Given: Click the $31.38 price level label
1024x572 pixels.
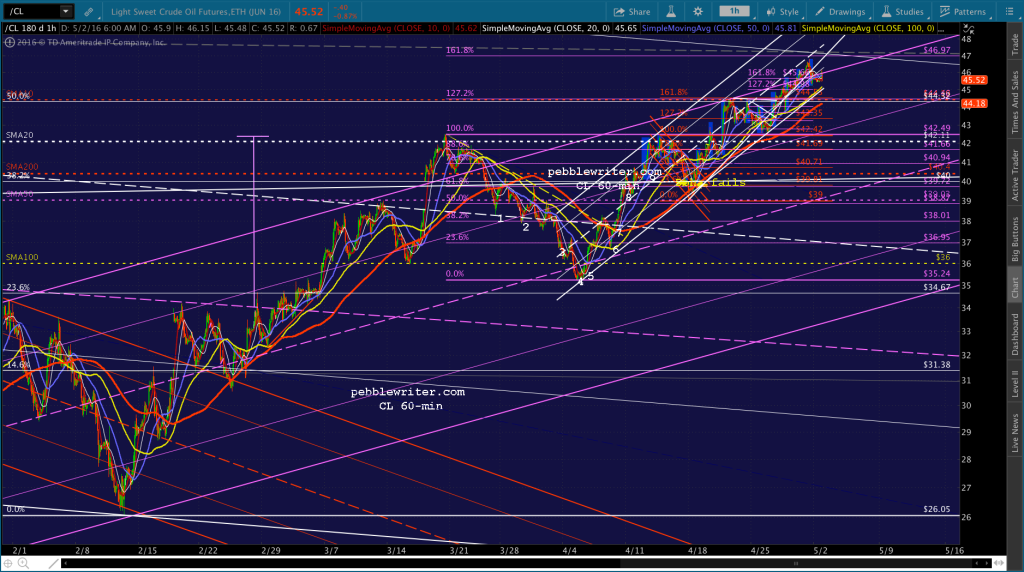Looking at the screenshot, I should click(x=936, y=365).
